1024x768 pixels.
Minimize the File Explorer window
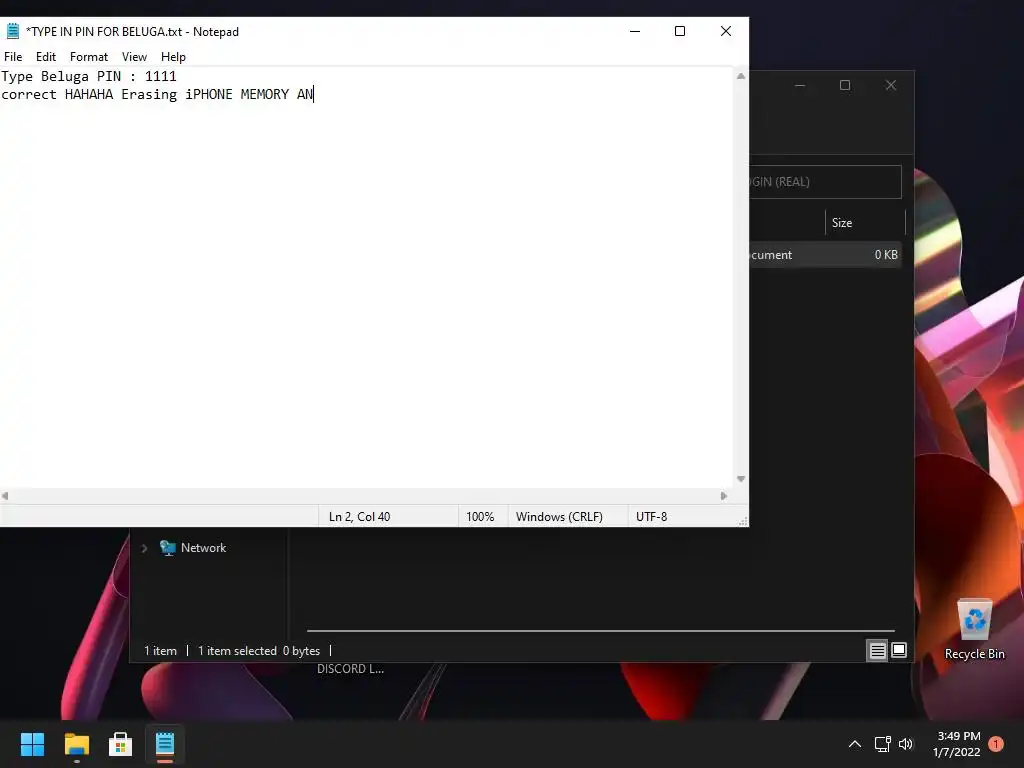[800, 86]
